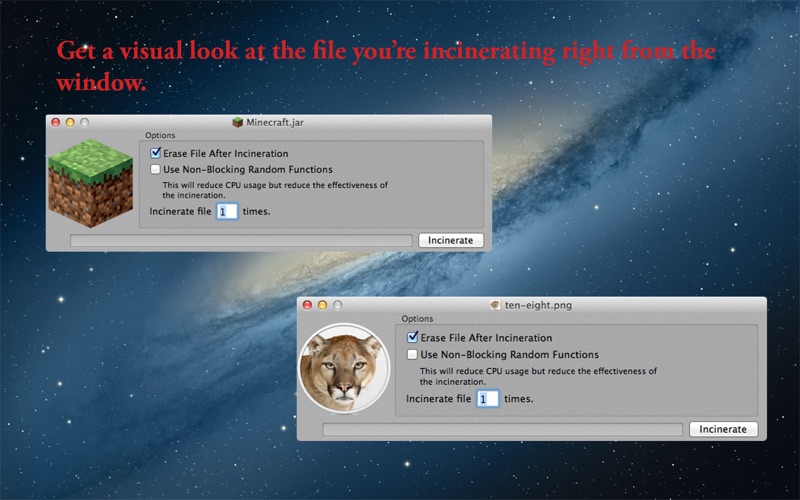
Task: Click the small Minecraft.jar title bar icon
Action: [237, 122]
